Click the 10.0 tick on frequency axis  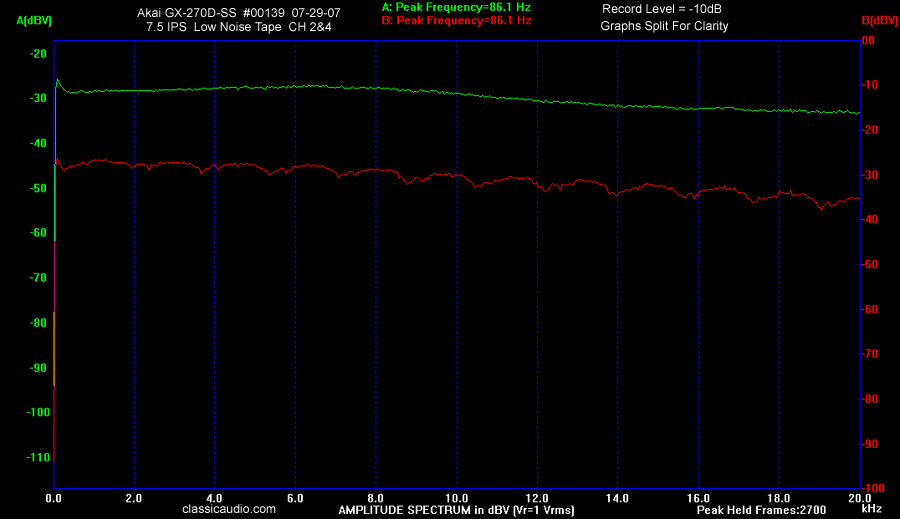456,497
